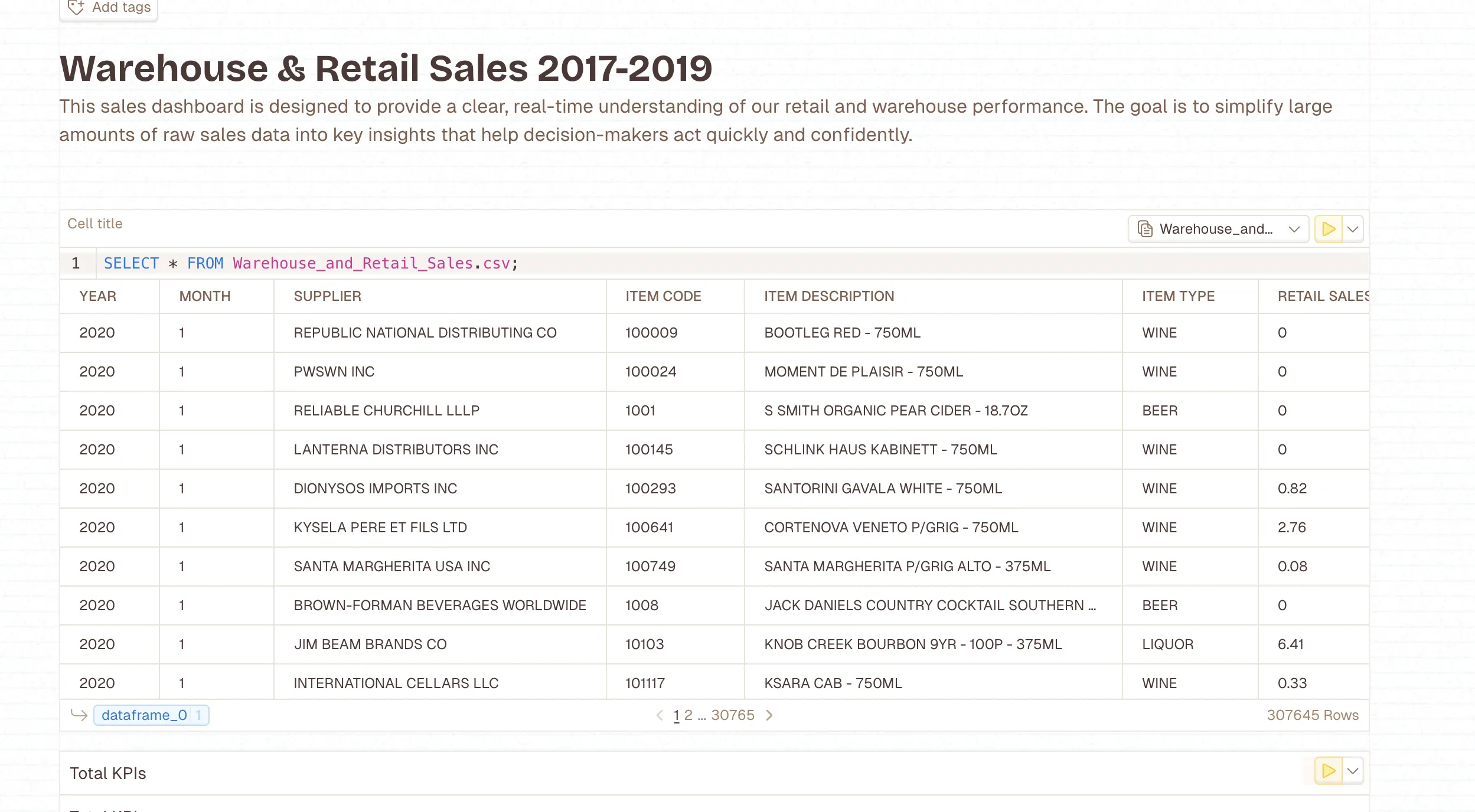Screen dimensions: 1475x812
Task: Run the Total KPIs cell
Action: [x=1328, y=771]
